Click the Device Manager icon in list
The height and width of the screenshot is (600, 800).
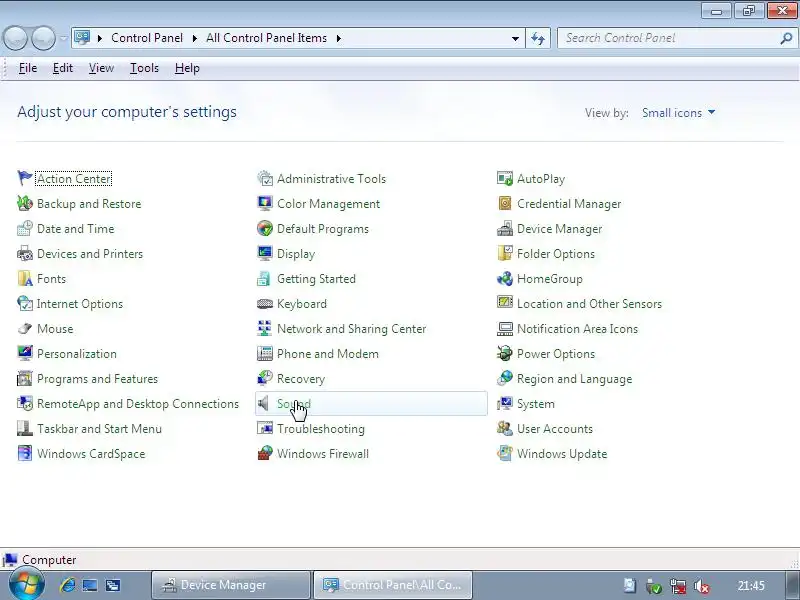(505, 229)
